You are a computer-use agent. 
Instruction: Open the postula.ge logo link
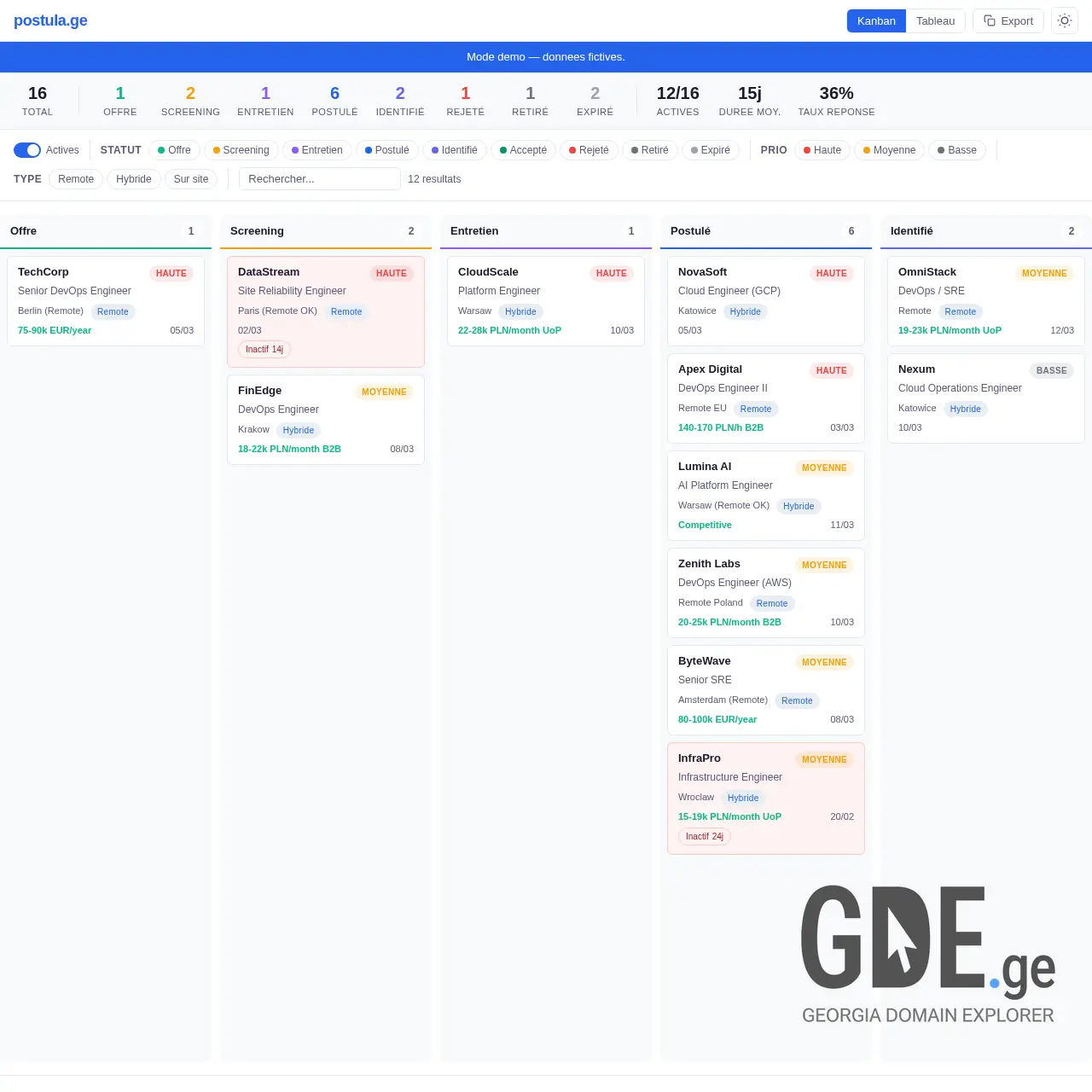click(x=50, y=20)
